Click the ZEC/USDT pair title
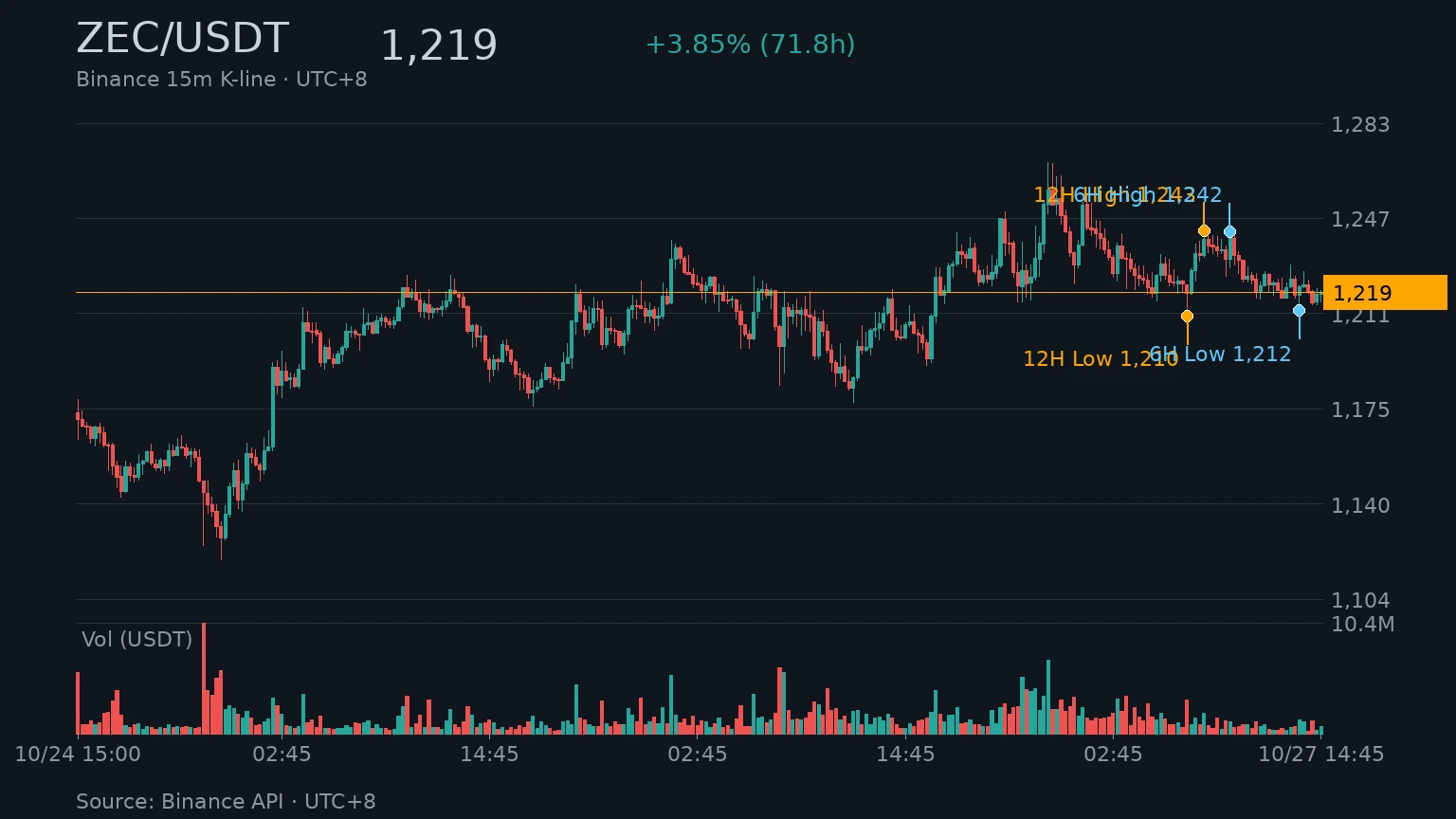The image size is (1456, 819). [x=182, y=40]
